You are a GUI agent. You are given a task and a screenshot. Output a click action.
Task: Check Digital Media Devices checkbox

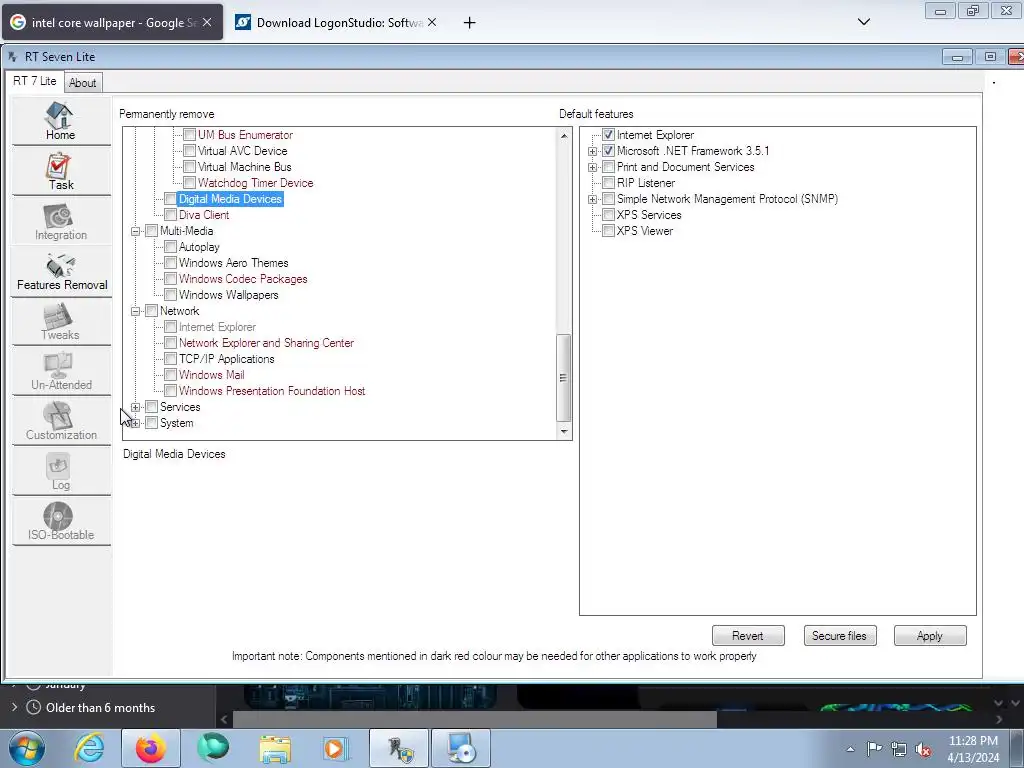click(x=170, y=199)
